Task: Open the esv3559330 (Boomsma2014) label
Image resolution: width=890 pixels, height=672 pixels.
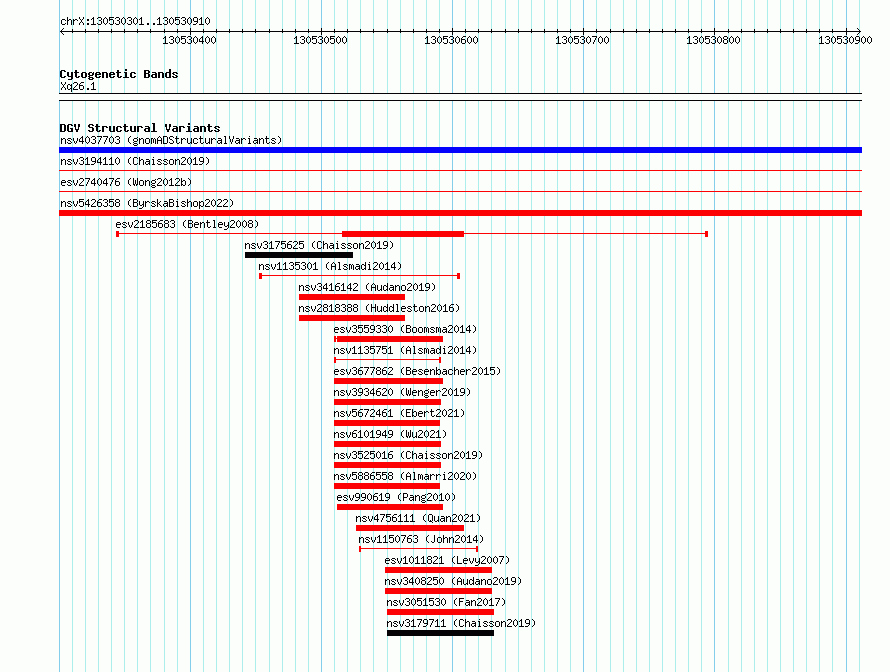Action: pos(405,329)
